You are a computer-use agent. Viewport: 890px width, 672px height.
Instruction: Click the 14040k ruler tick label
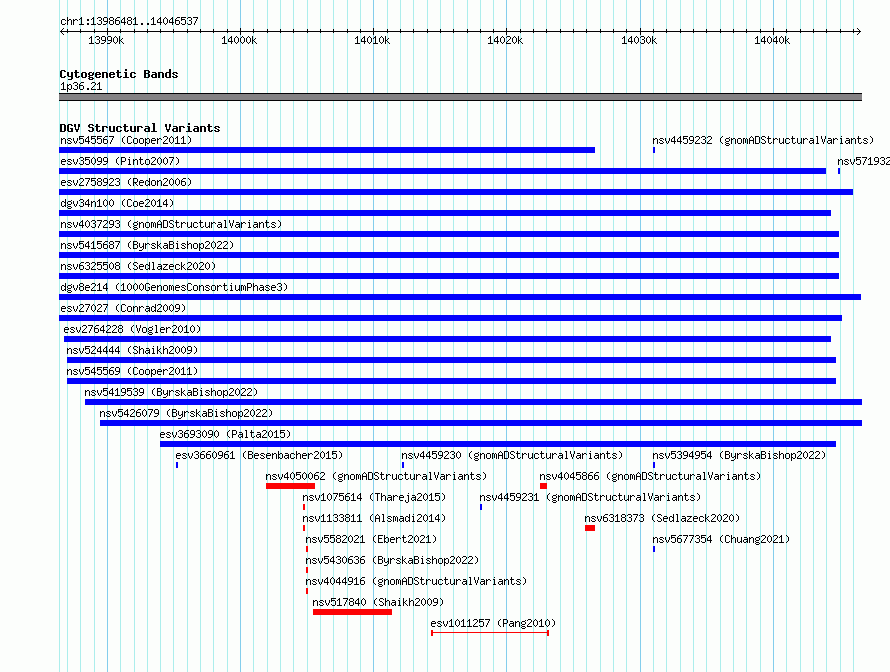click(772, 40)
